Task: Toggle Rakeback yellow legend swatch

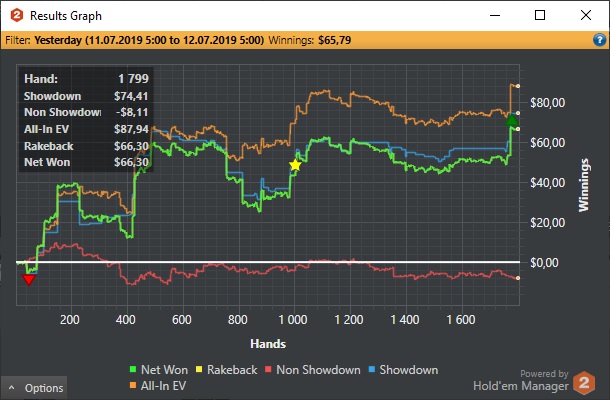Action: [199, 369]
